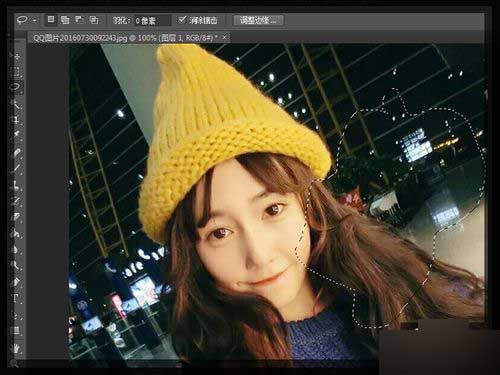
Task: Select the Brush tool
Action: pos(16,169)
